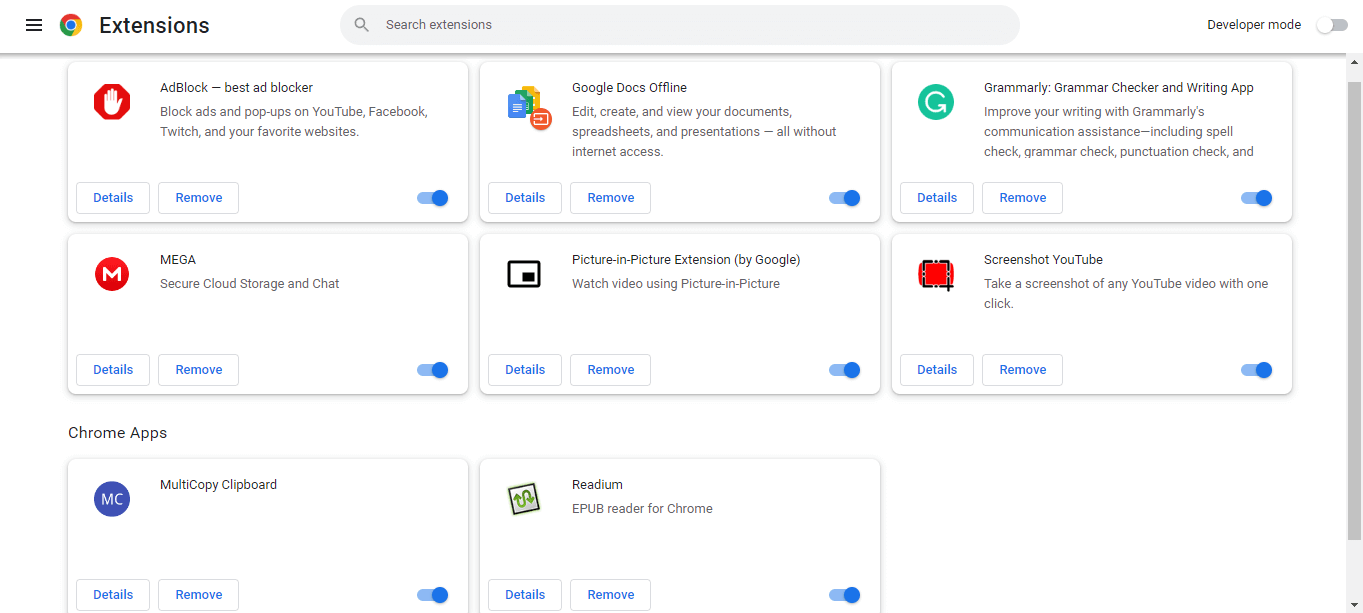Open Details for AdBlock
This screenshot has width=1363, height=613.
click(113, 198)
